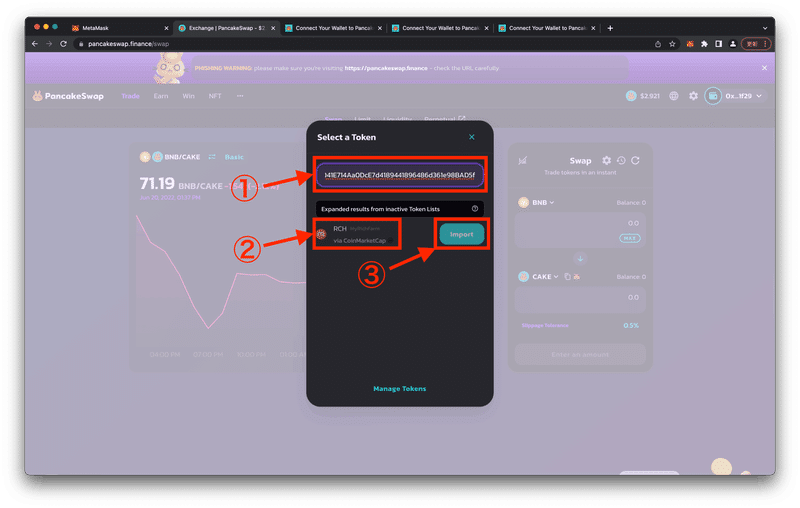
Task: Open the inactive token lists help icon
Action: pyautogui.click(x=474, y=209)
